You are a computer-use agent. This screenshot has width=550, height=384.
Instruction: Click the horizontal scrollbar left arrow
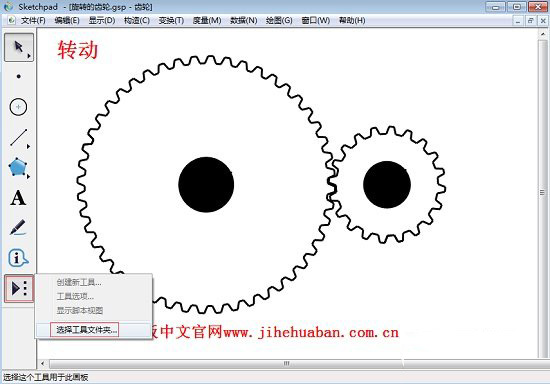(42, 364)
